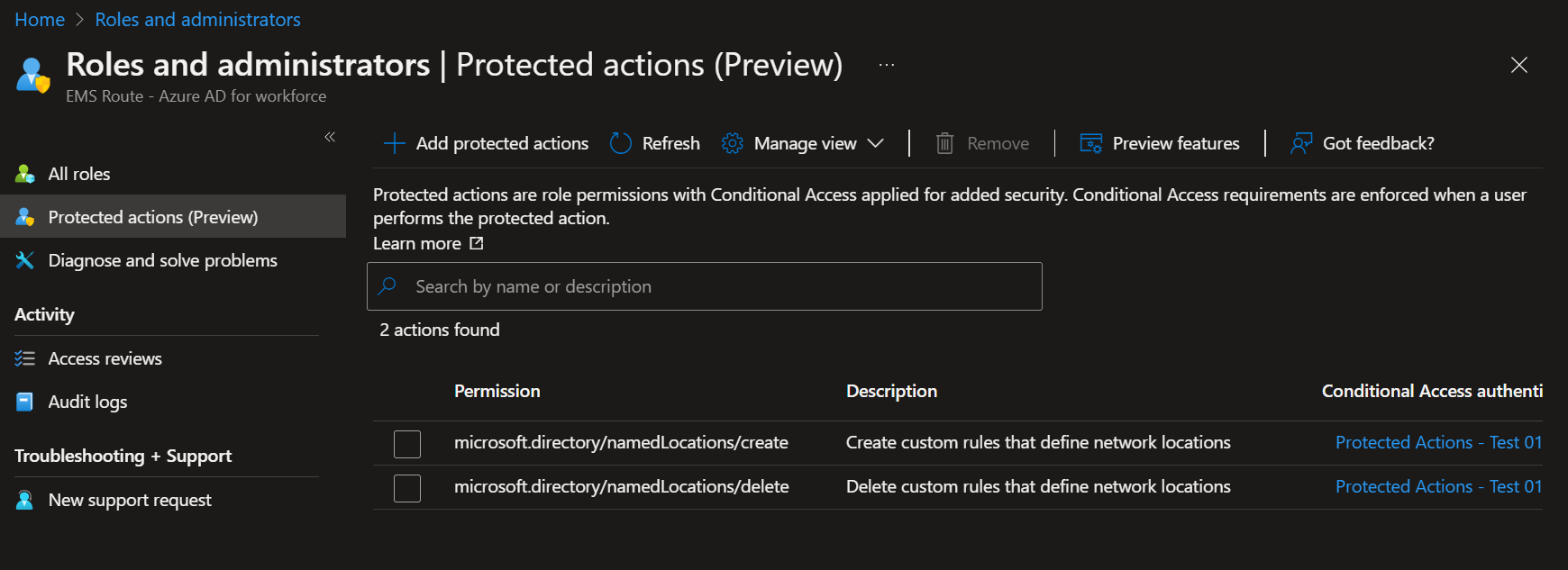Viewport: 1568px width, 570px height.
Task: Click the Access reviews checklist icon
Action: point(25,358)
